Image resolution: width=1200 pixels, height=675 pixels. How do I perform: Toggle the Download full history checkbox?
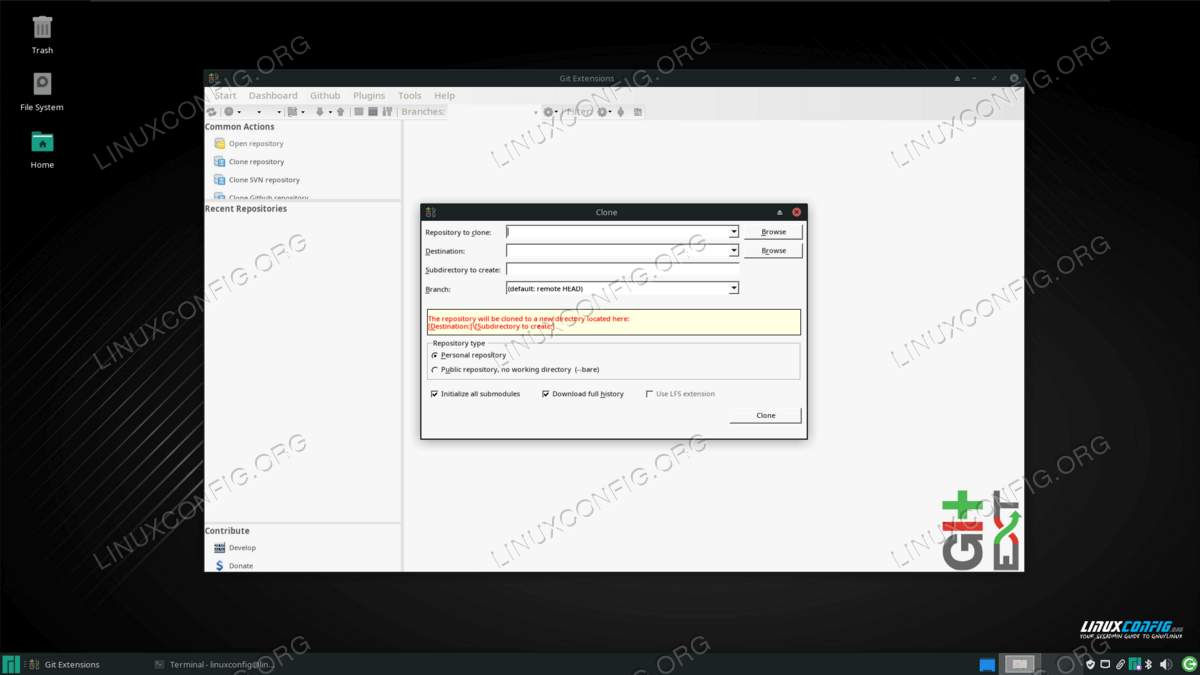pos(546,394)
